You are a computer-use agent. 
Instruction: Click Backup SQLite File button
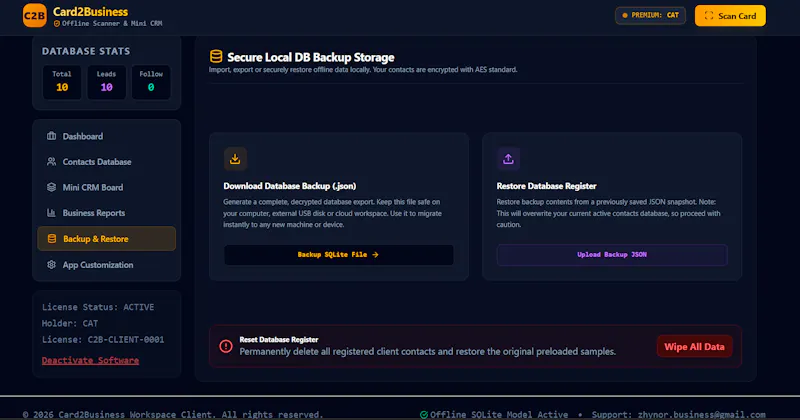point(339,255)
